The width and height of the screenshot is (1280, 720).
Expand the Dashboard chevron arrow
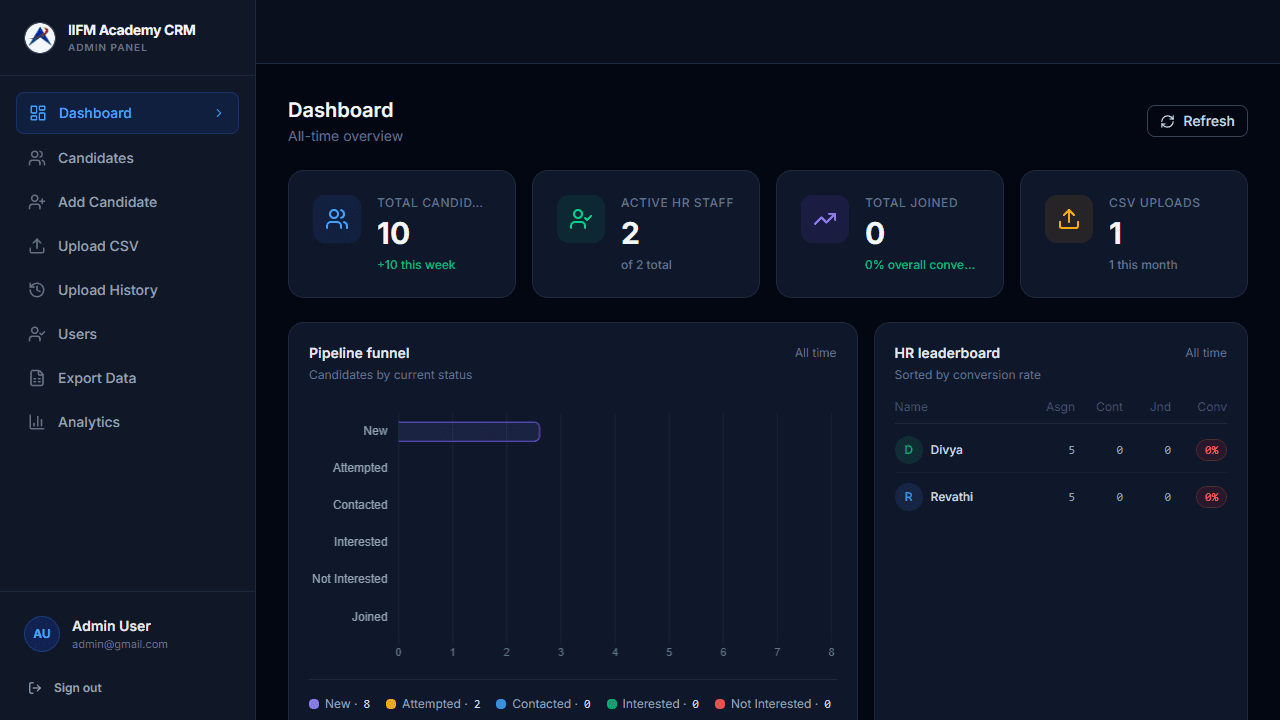tap(219, 113)
